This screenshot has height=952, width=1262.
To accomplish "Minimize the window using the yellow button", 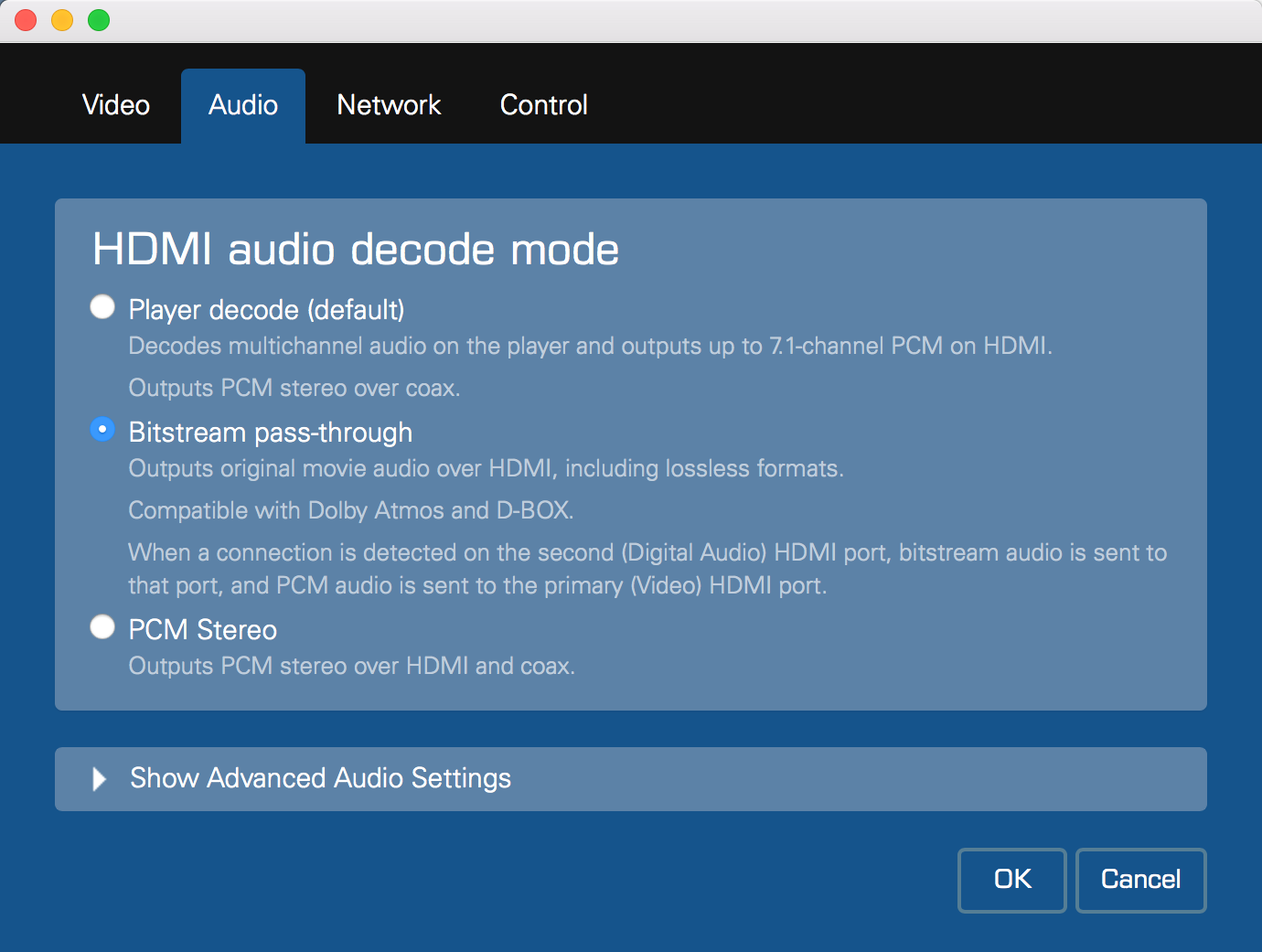I will [62, 20].
